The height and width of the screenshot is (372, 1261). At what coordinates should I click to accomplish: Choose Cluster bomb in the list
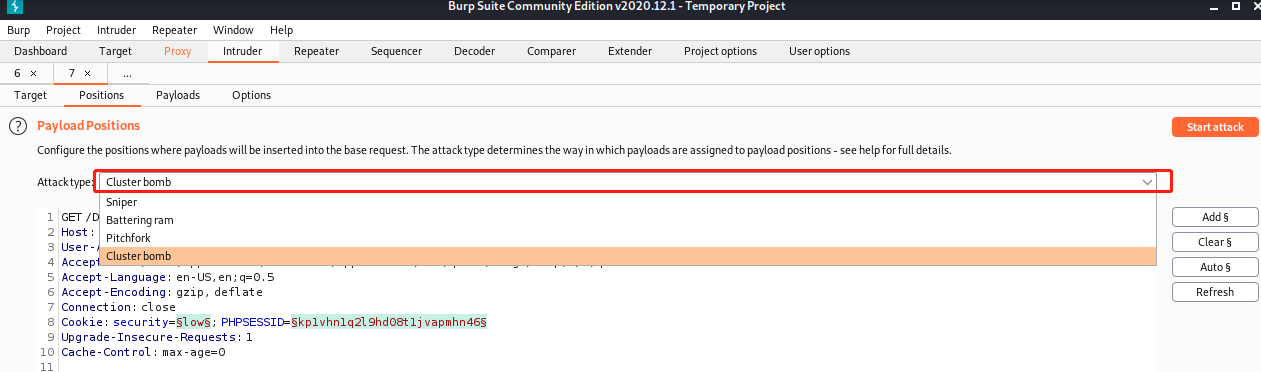(627, 256)
